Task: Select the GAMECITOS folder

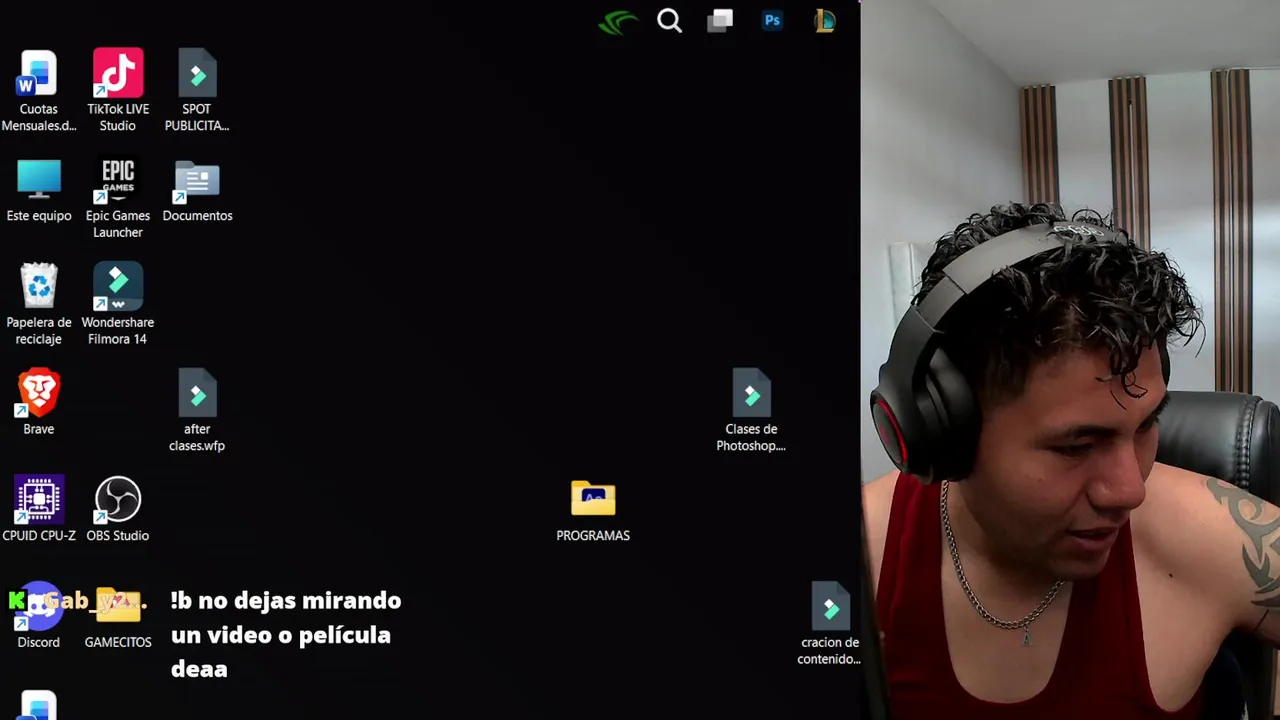Action: click(x=118, y=616)
